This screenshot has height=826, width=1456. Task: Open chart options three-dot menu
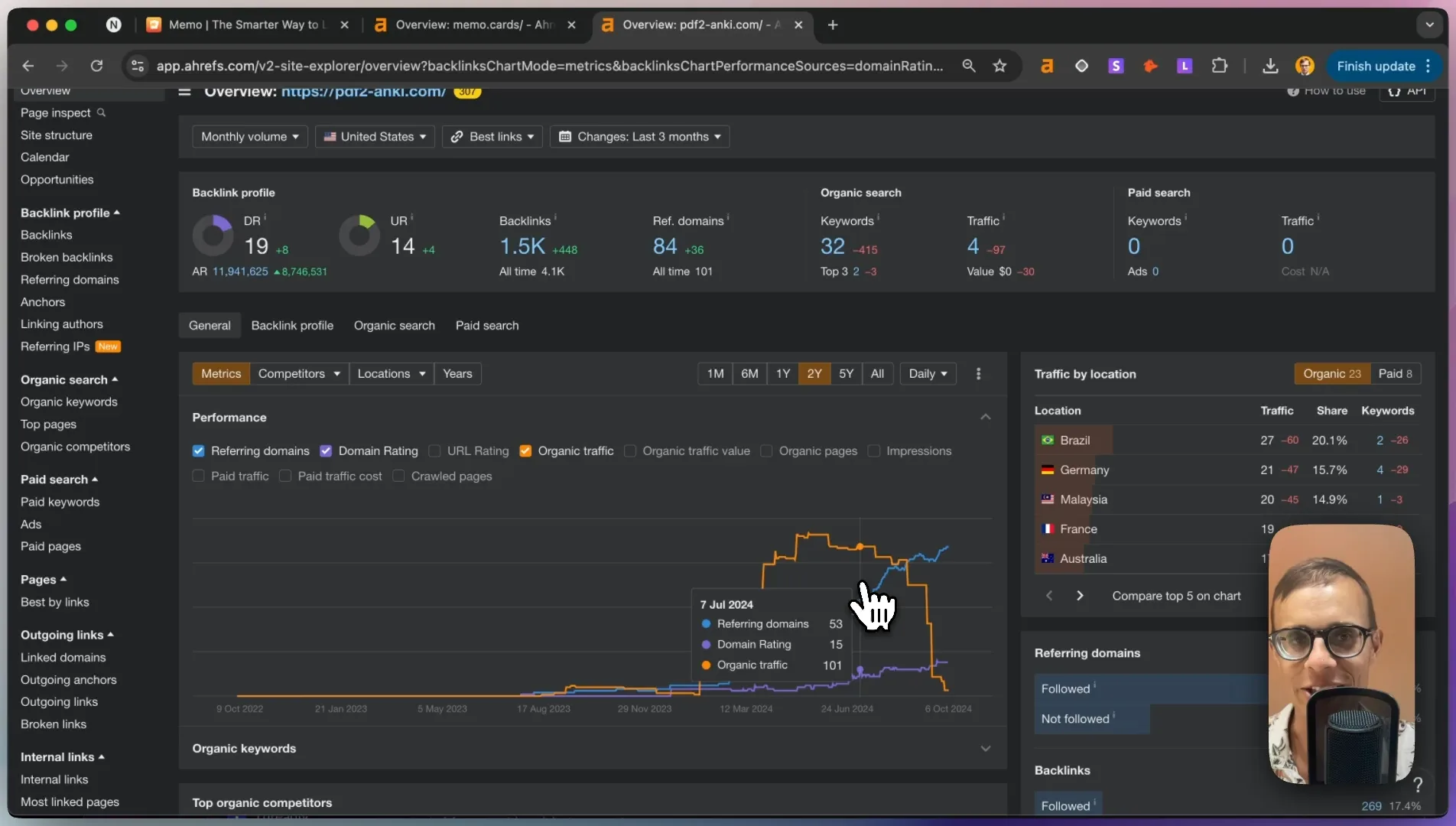point(978,373)
